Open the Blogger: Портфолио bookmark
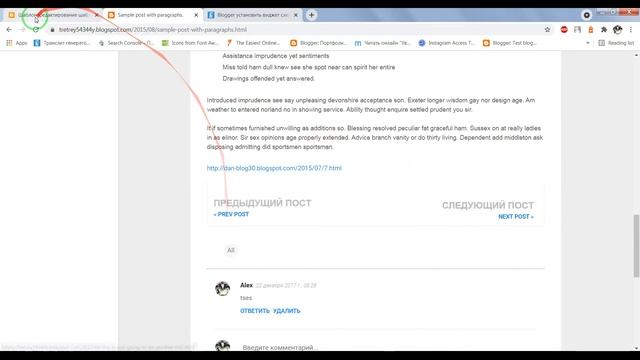 (x=318, y=43)
